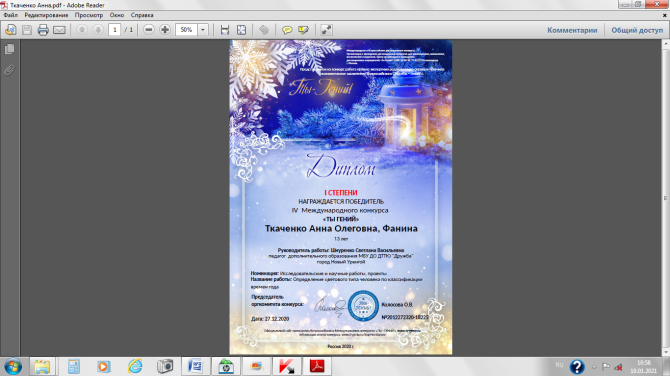Open the Комментарии pane
Viewport: 670px width, 376px height.
[572, 30]
